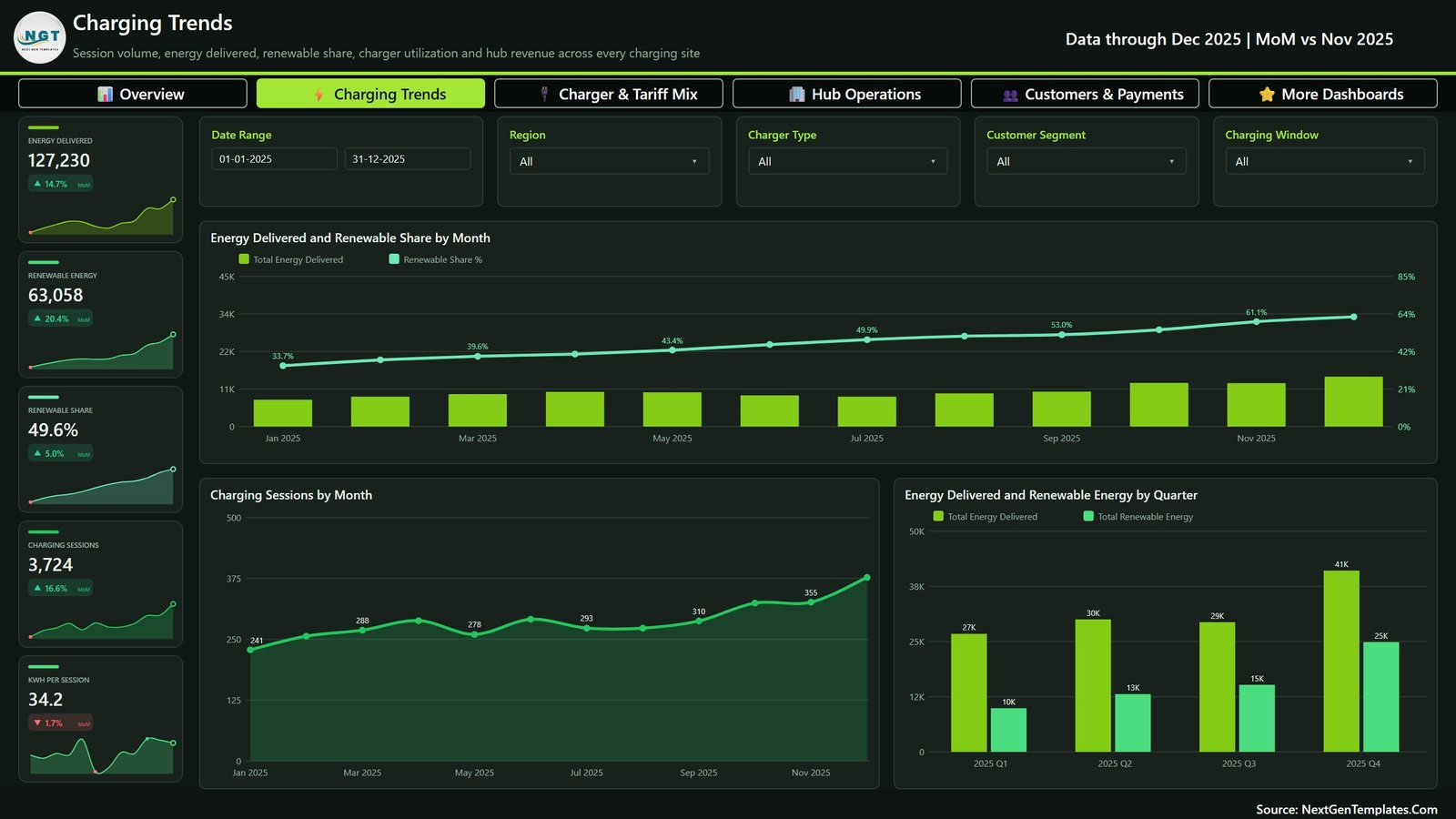Expand the Charger Type dropdown
The width and height of the screenshot is (1456, 819).
(847, 161)
